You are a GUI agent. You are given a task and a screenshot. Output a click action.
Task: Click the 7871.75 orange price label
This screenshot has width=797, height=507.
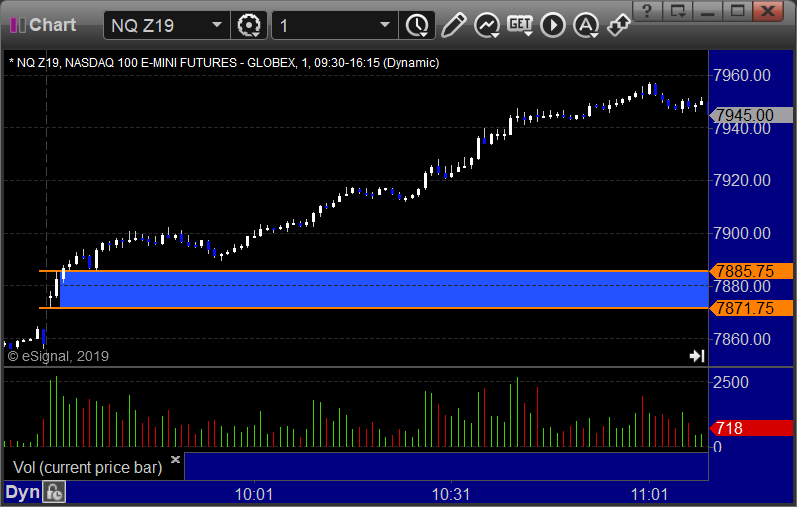point(752,308)
